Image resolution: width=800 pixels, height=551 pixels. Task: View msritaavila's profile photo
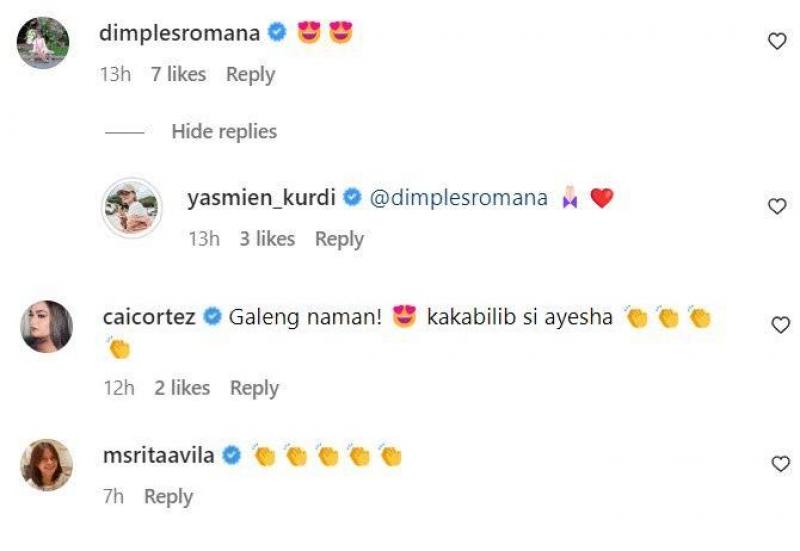point(46,465)
